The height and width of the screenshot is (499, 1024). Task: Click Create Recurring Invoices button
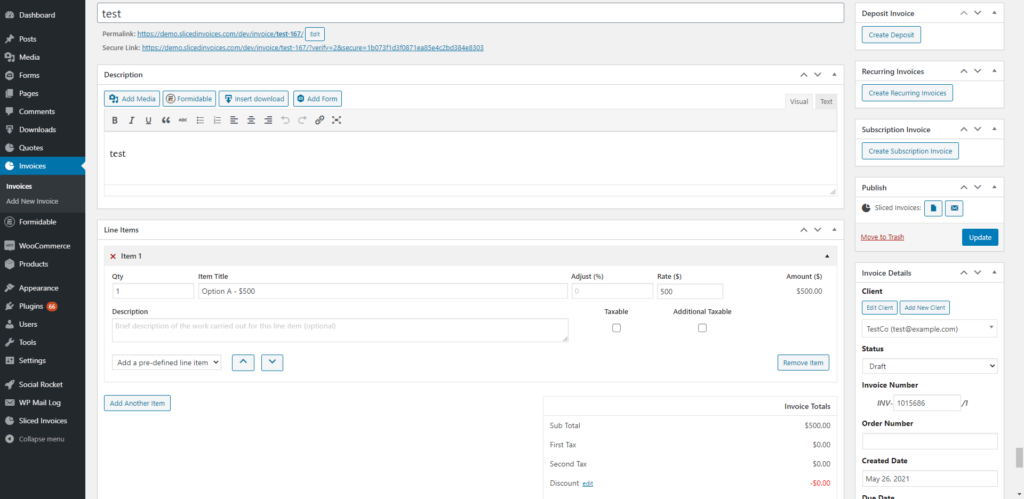[x=907, y=93]
